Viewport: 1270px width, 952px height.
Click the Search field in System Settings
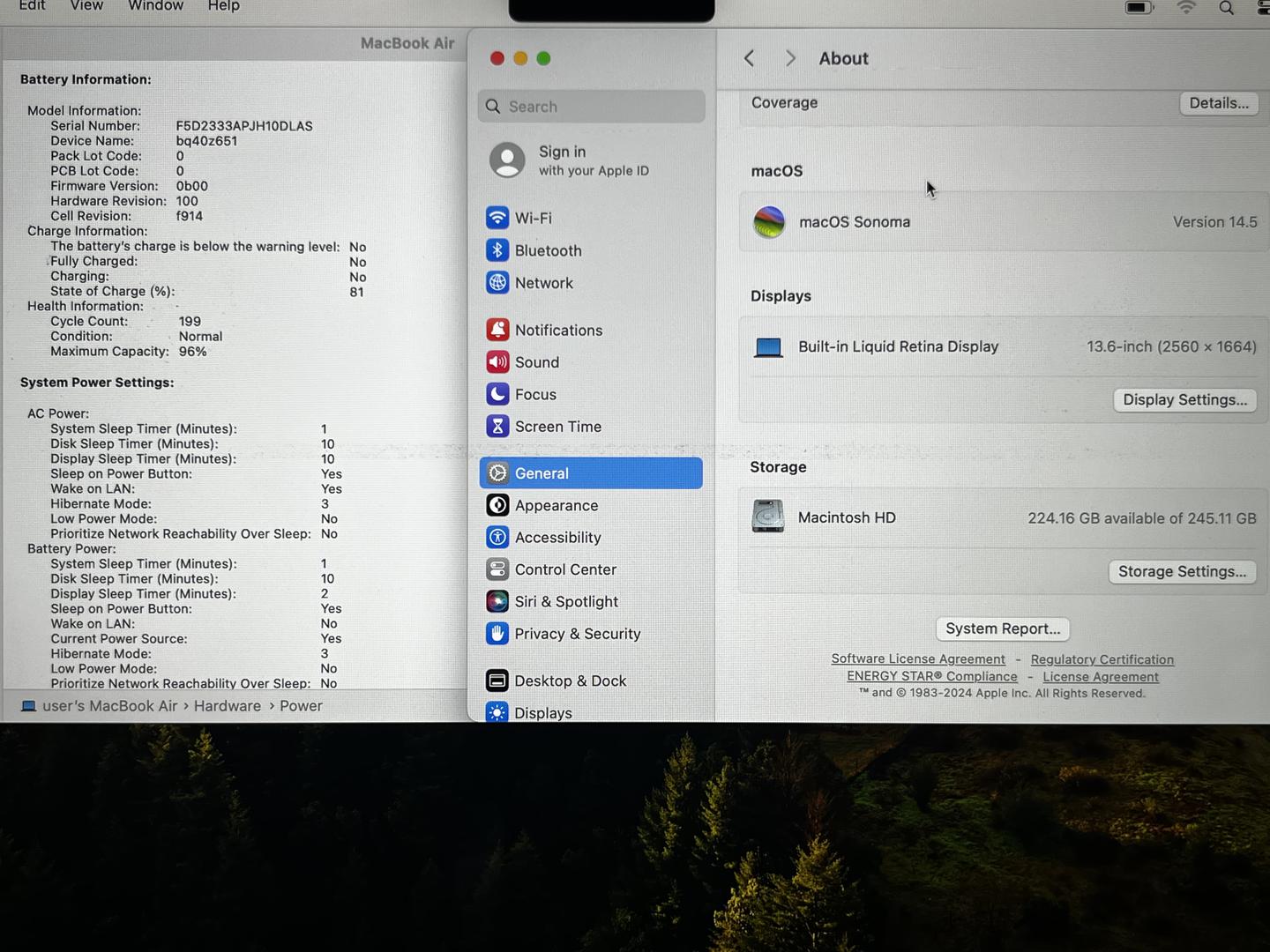tap(592, 107)
